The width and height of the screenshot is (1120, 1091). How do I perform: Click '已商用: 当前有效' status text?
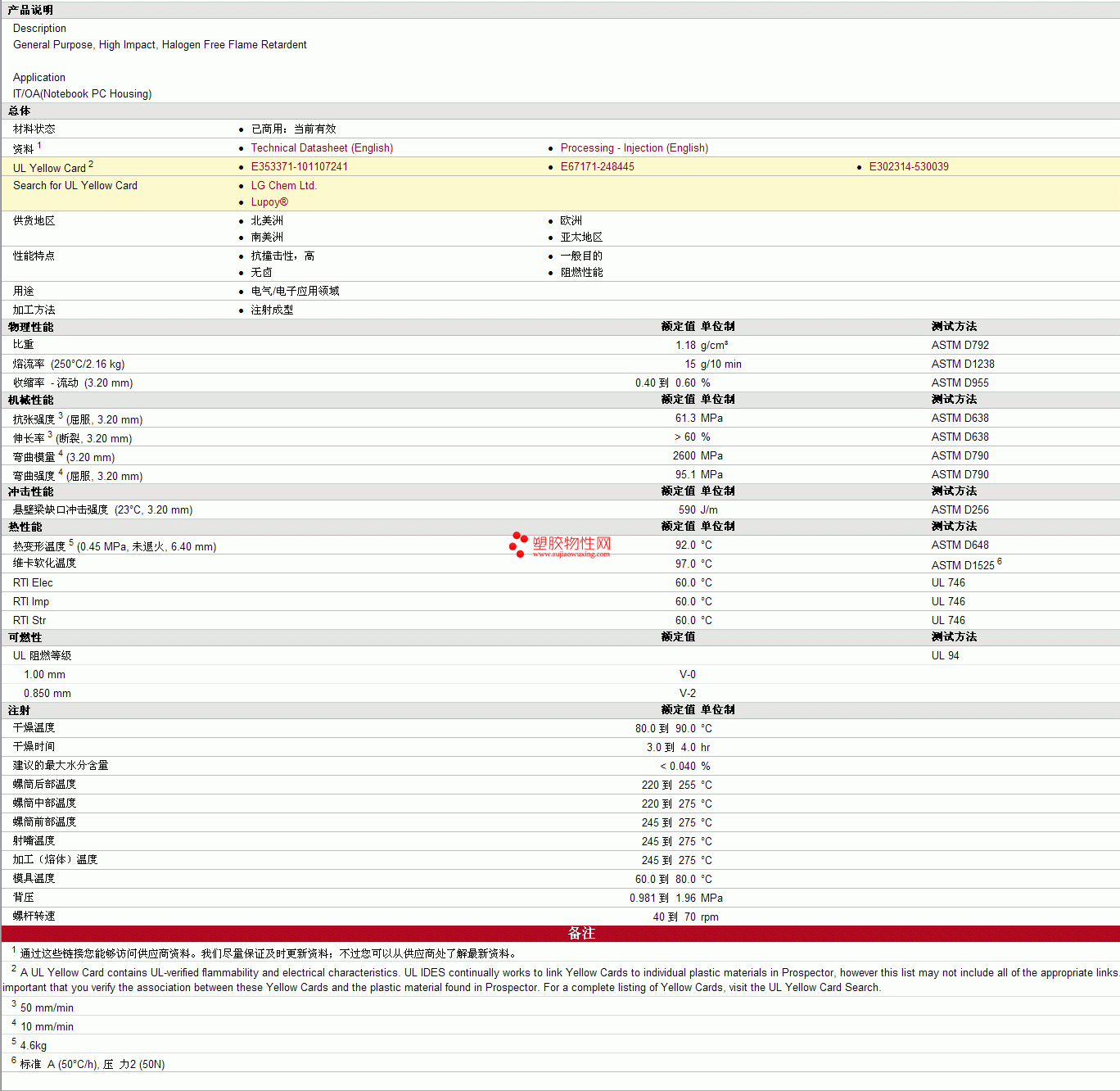pos(293,129)
